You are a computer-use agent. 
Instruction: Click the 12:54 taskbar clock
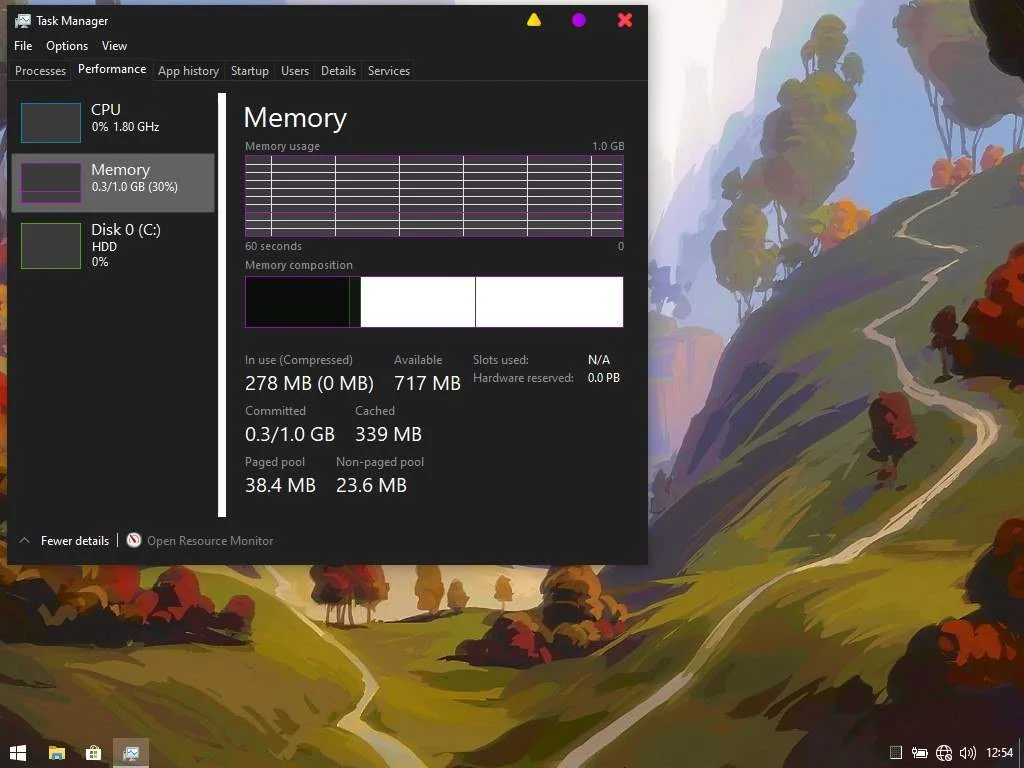pos(999,752)
